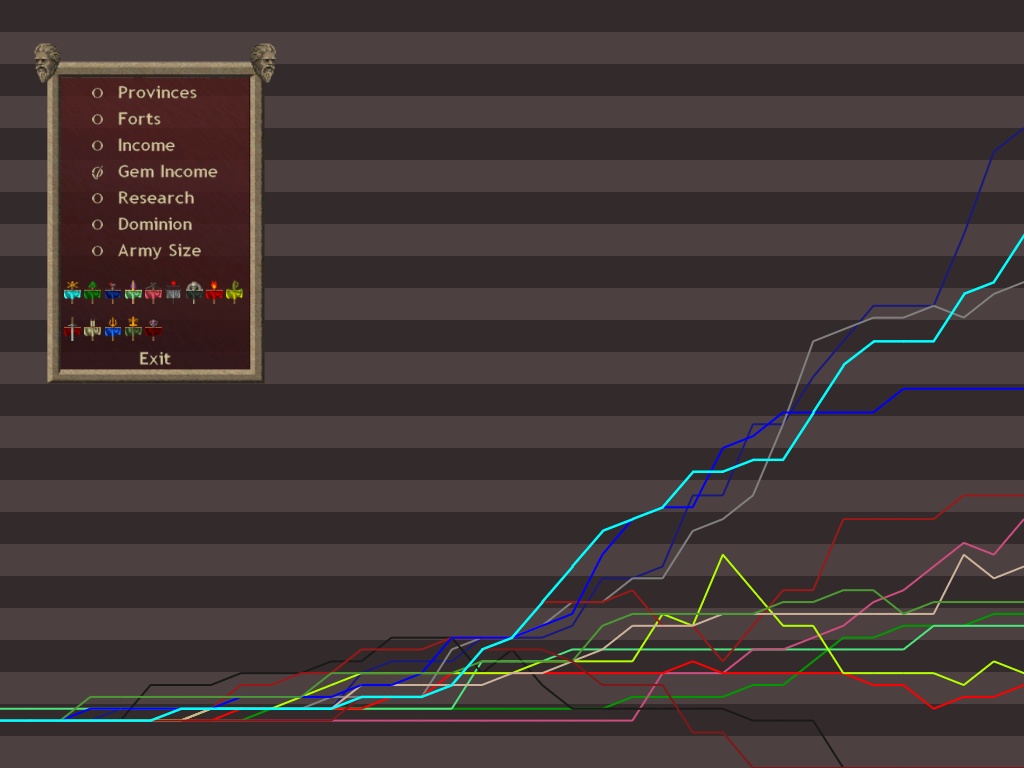Select the yellow serpent-topped nation flag
This screenshot has width=1024, height=768.
[x=234, y=292]
